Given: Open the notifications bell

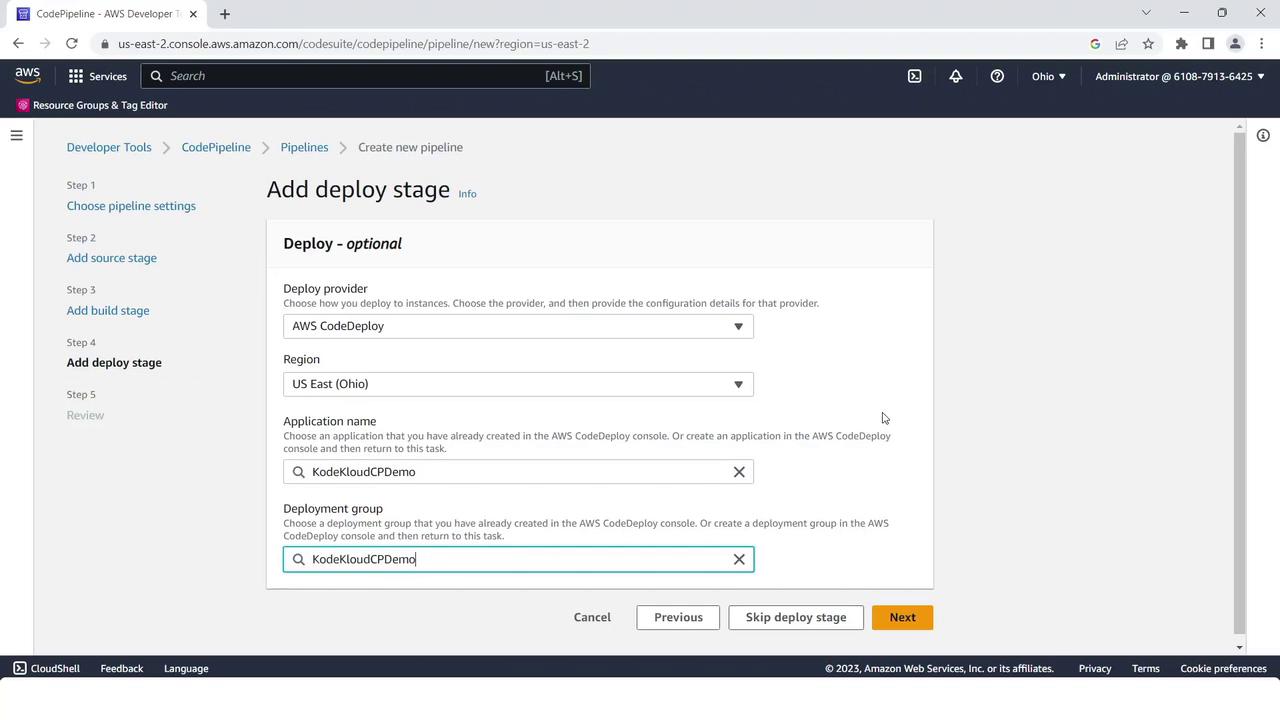Looking at the screenshot, I should [x=956, y=76].
